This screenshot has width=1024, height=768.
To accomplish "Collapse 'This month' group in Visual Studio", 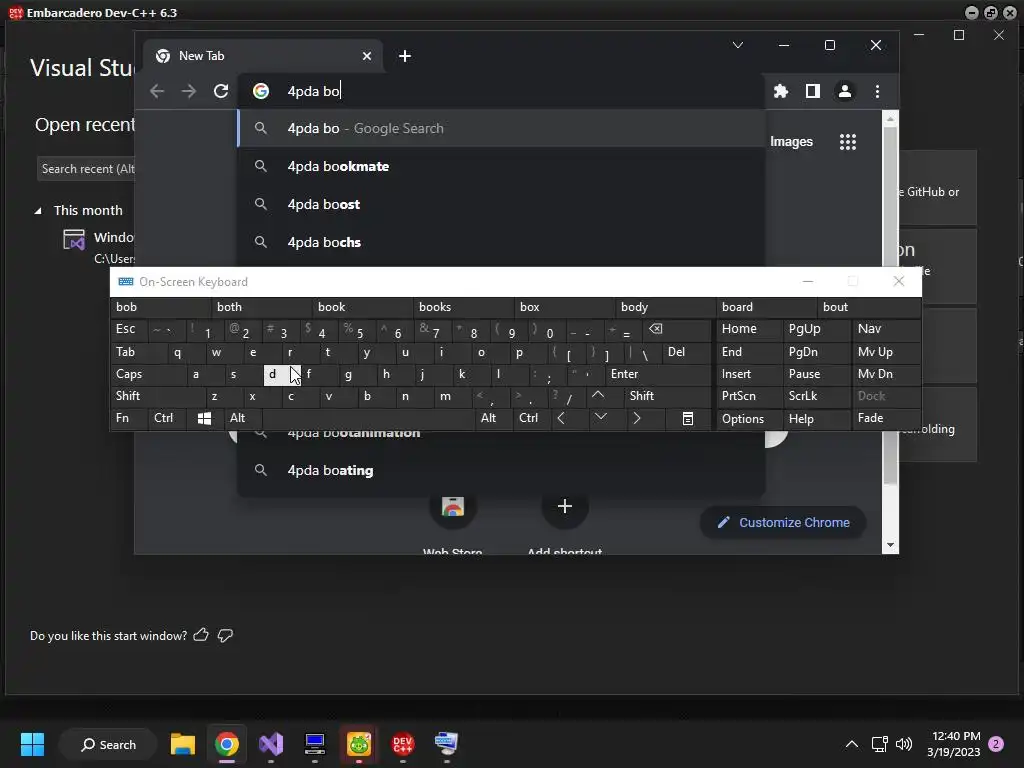I will 38,211.
